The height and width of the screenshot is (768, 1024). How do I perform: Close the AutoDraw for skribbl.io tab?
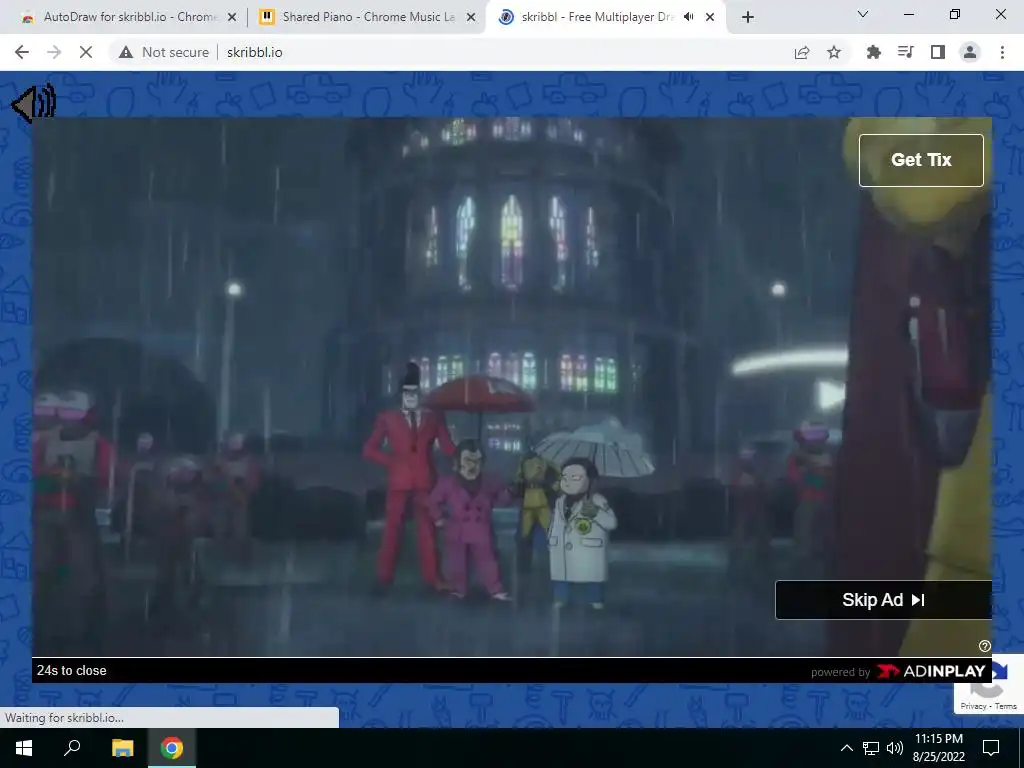click(231, 18)
